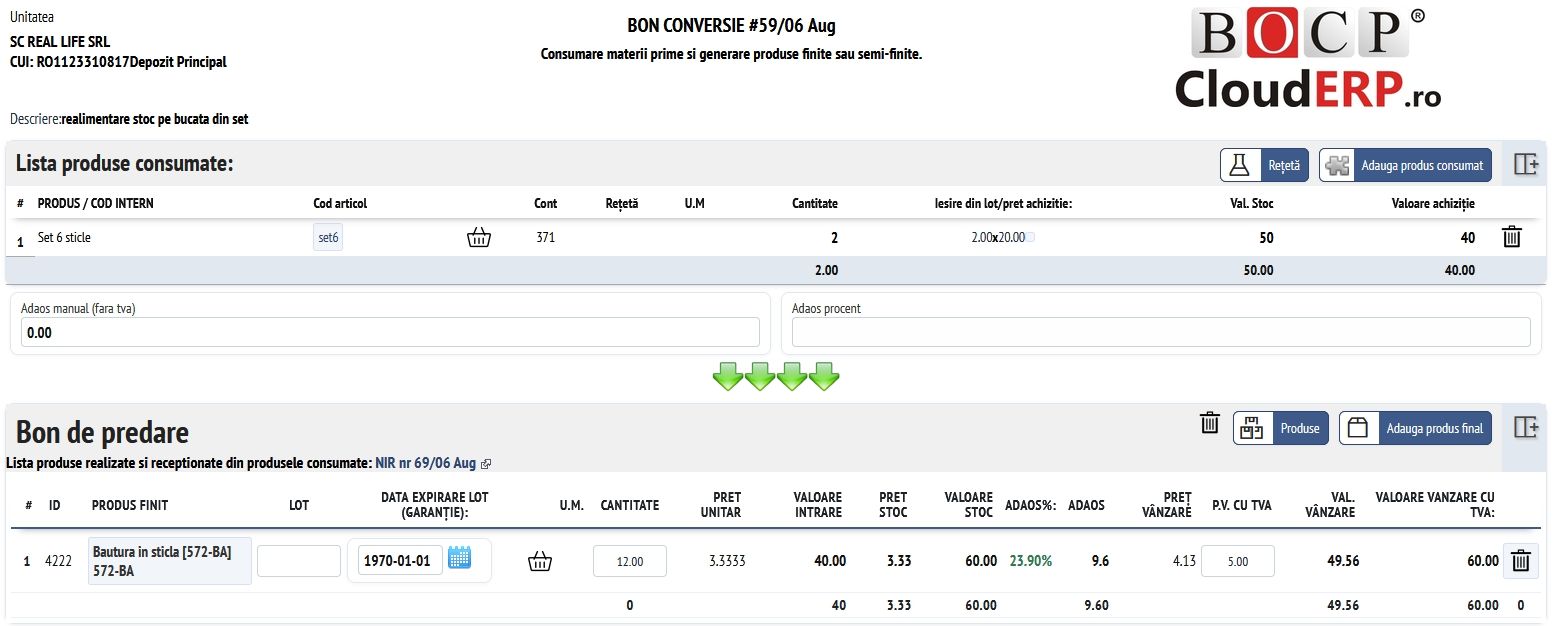This screenshot has height=626, width=1559.
Task: Click basket icon in finished product row
Action: click(x=540, y=561)
